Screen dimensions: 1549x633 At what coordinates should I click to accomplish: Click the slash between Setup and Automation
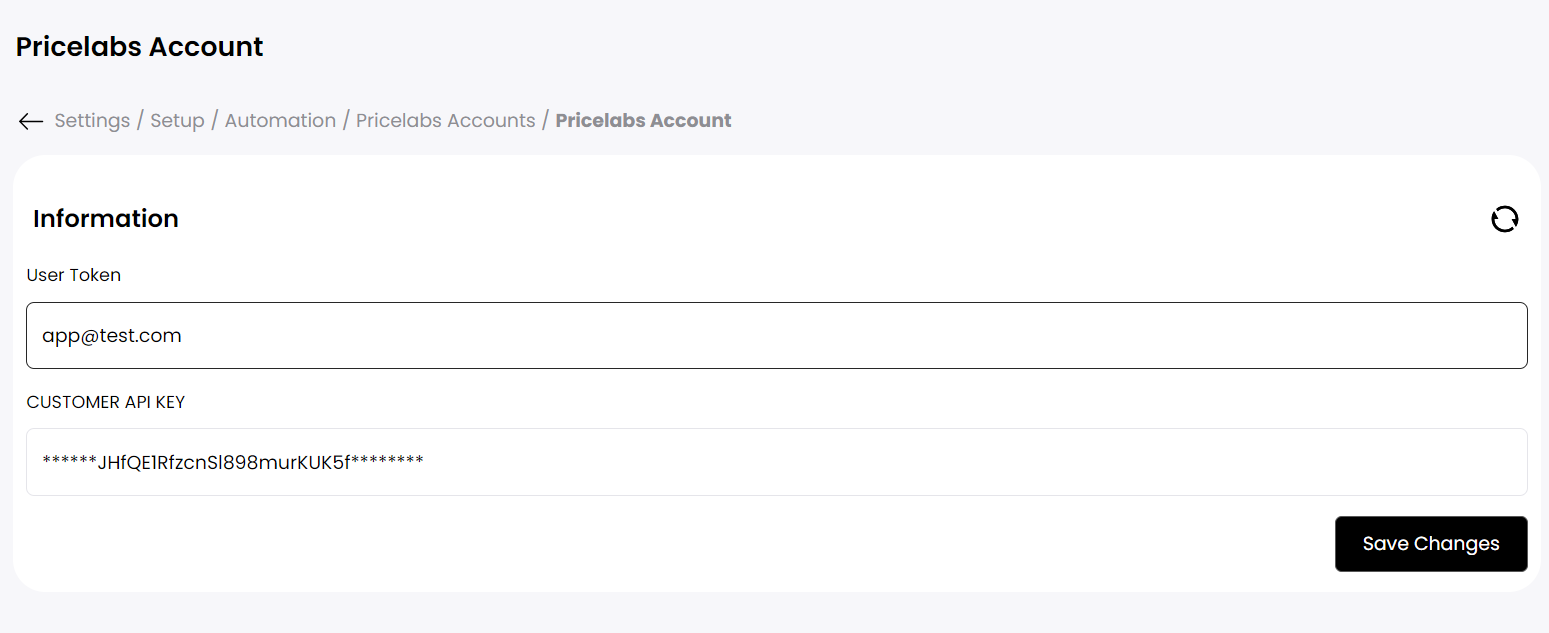click(215, 121)
